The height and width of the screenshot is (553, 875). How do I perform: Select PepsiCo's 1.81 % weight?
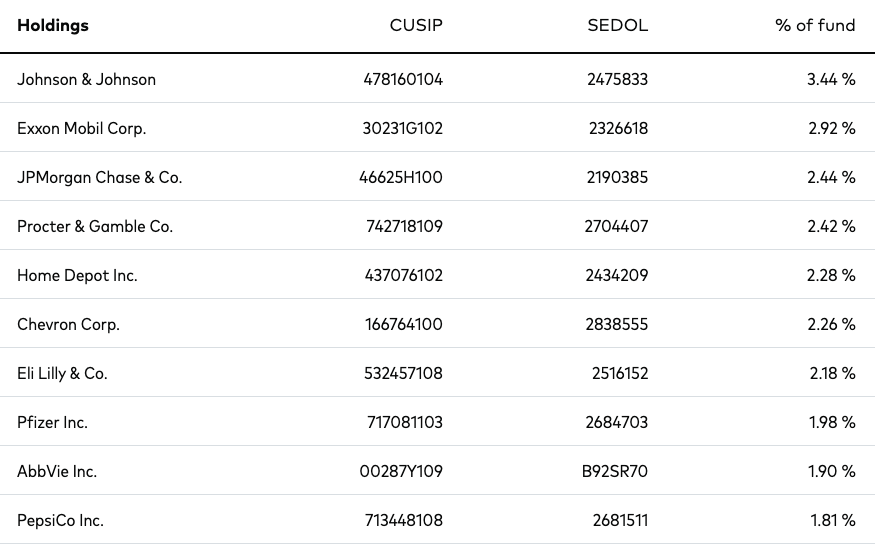pyautogui.click(x=833, y=521)
